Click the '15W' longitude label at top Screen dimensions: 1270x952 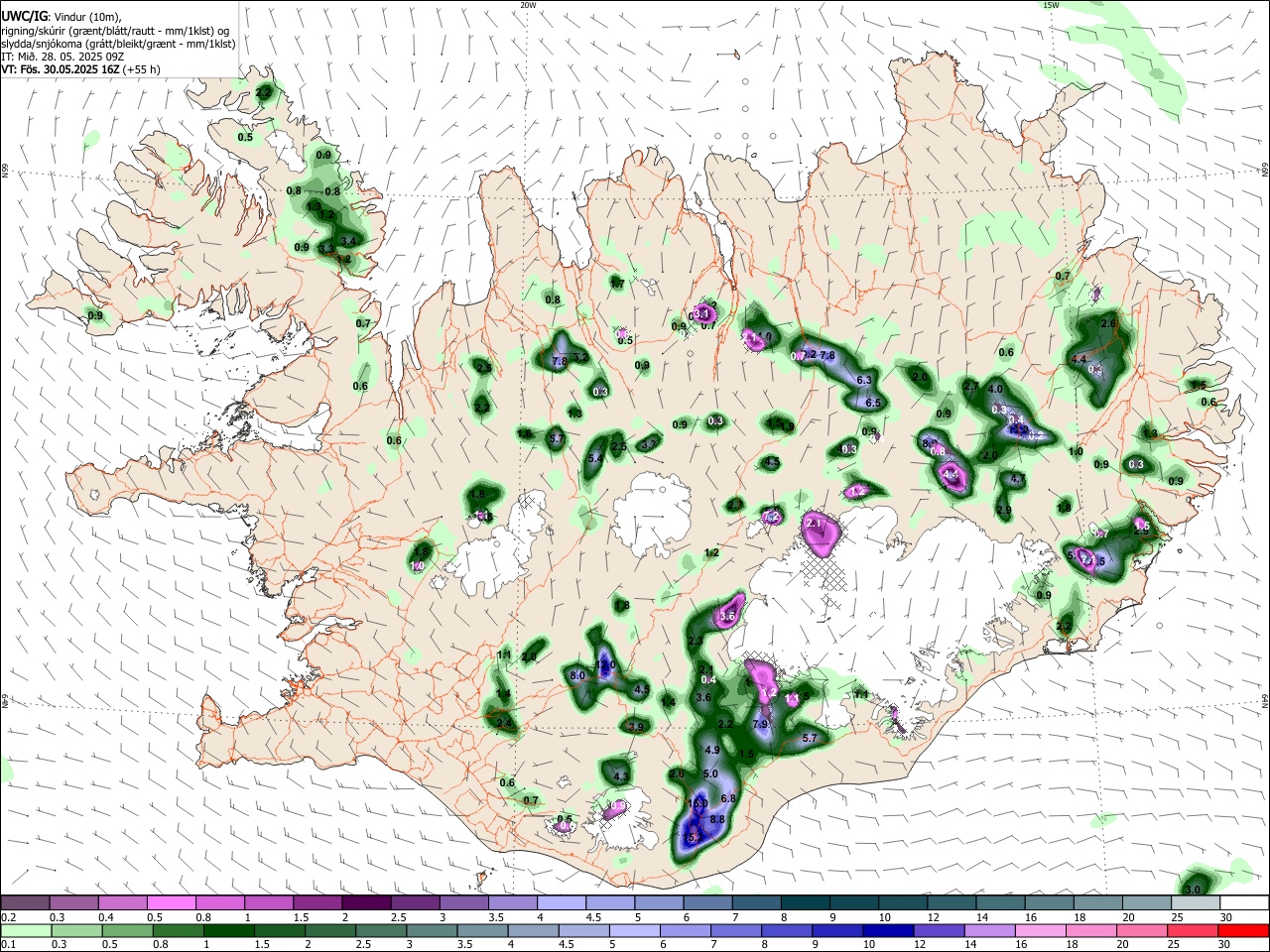(x=1052, y=5)
